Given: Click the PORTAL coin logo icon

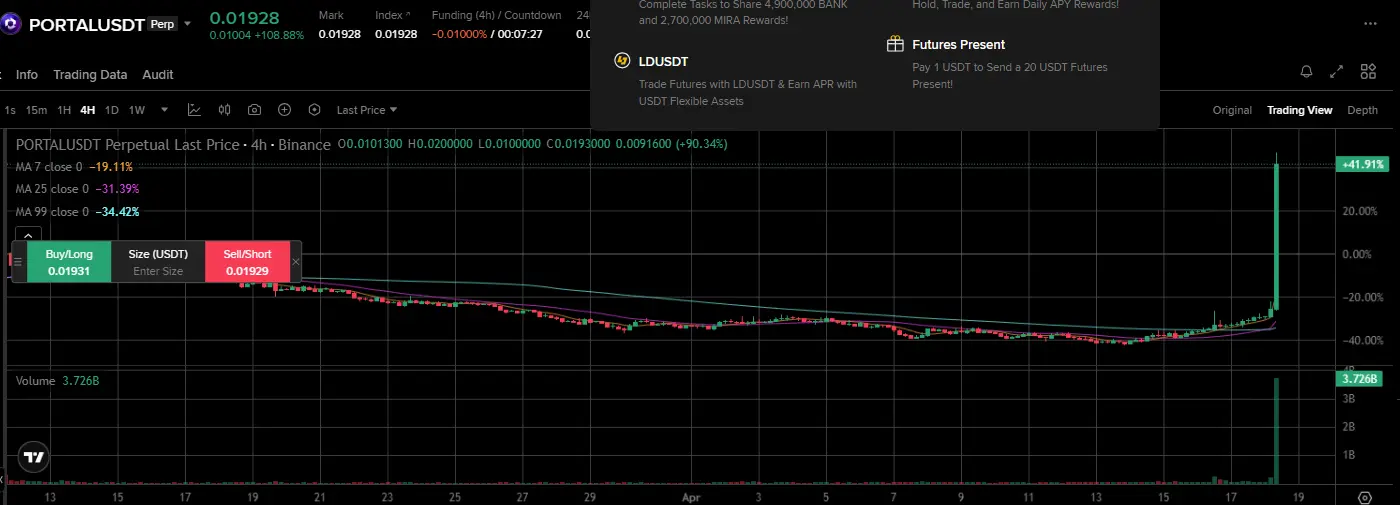Looking at the screenshot, I should point(11,24).
